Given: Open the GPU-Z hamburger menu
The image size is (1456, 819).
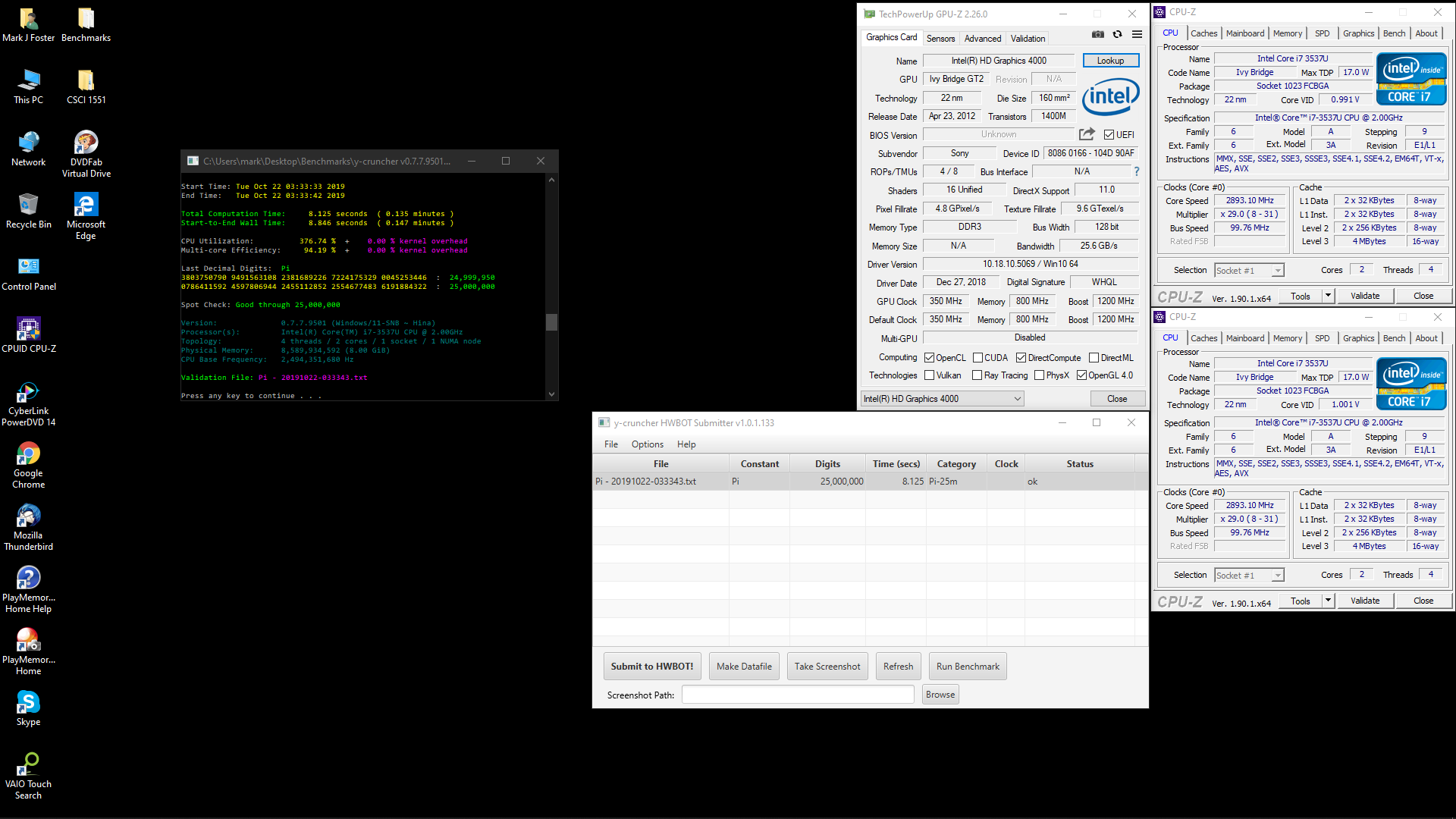Looking at the screenshot, I should click(x=1137, y=34).
